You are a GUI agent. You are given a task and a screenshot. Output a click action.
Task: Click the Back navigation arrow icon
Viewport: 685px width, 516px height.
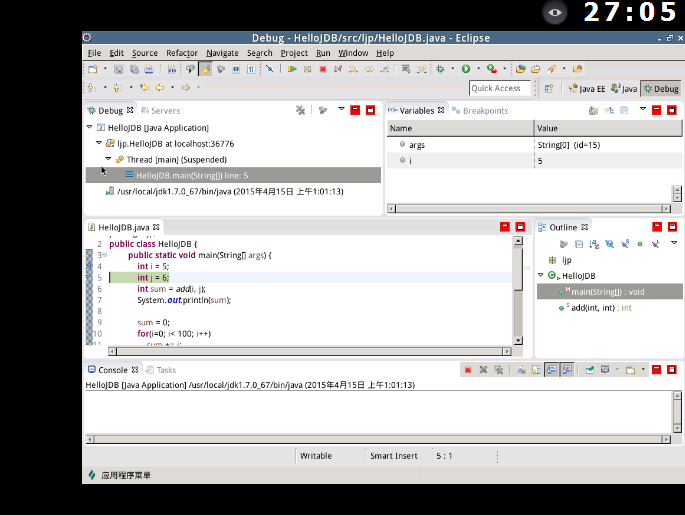(x=160, y=87)
